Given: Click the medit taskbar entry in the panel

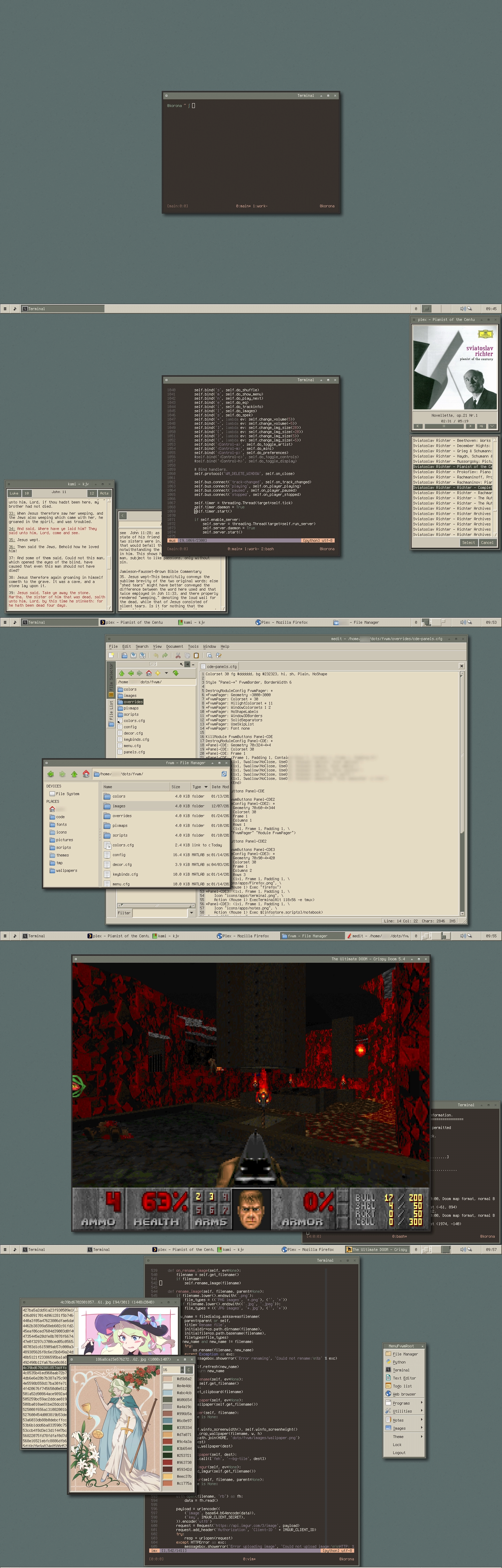Looking at the screenshot, I should click(x=378, y=936).
